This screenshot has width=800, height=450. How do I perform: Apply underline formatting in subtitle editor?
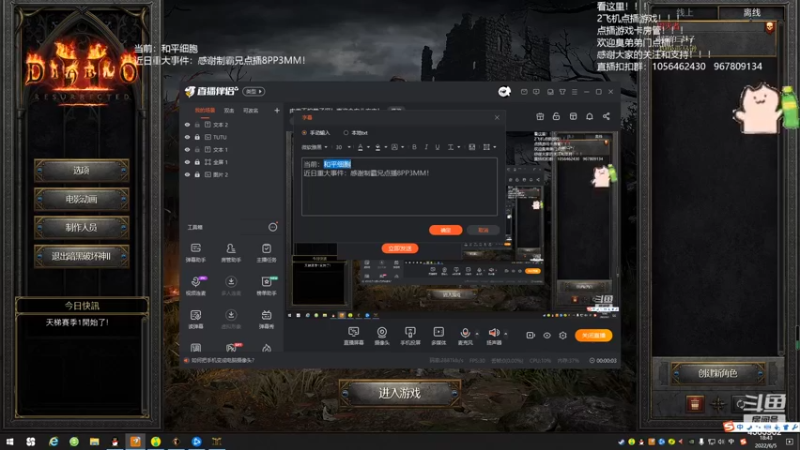coord(437,147)
